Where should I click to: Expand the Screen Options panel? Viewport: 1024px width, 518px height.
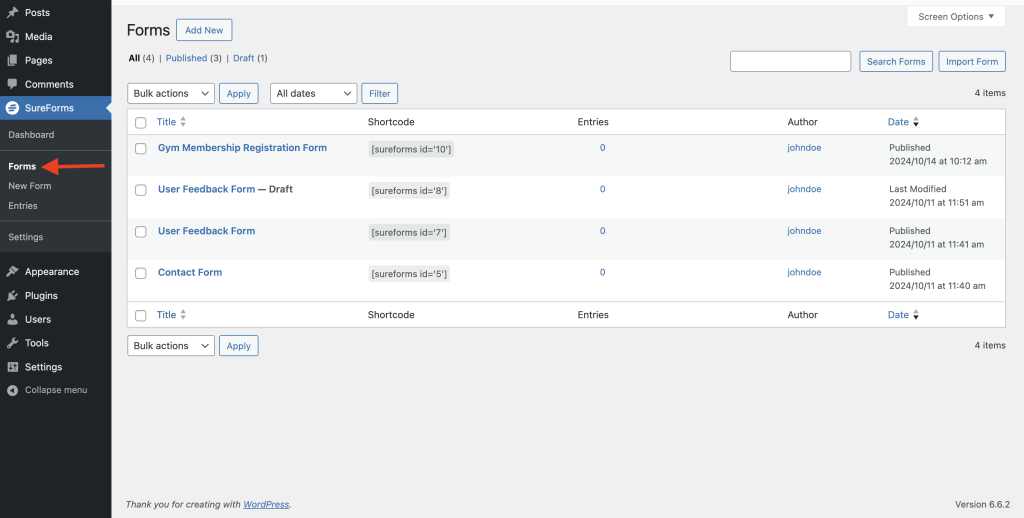click(x=956, y=17)
